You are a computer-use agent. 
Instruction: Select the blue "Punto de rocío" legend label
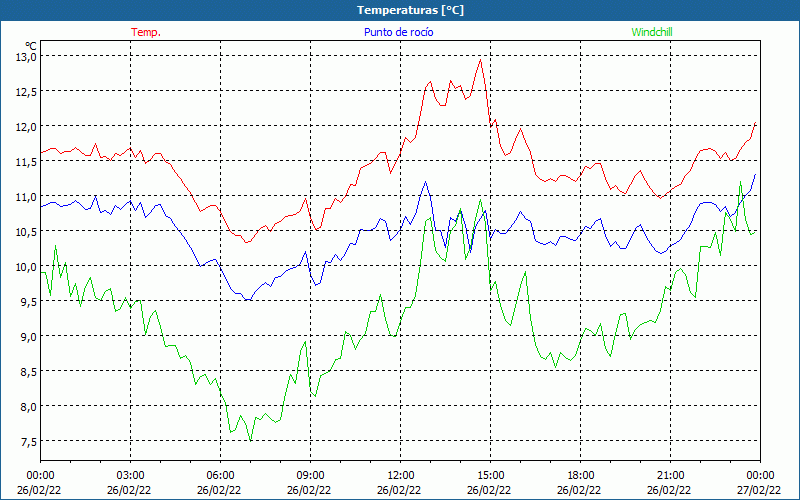(398, 32)
